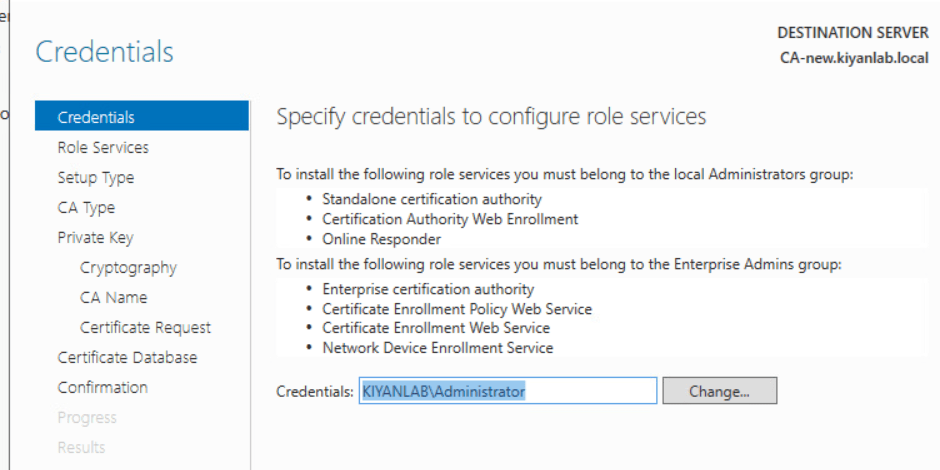Open the Cryptography sub-step
The width and height of the screenshot is (940, 470).
pyautogui.click(x=128, y=267)
